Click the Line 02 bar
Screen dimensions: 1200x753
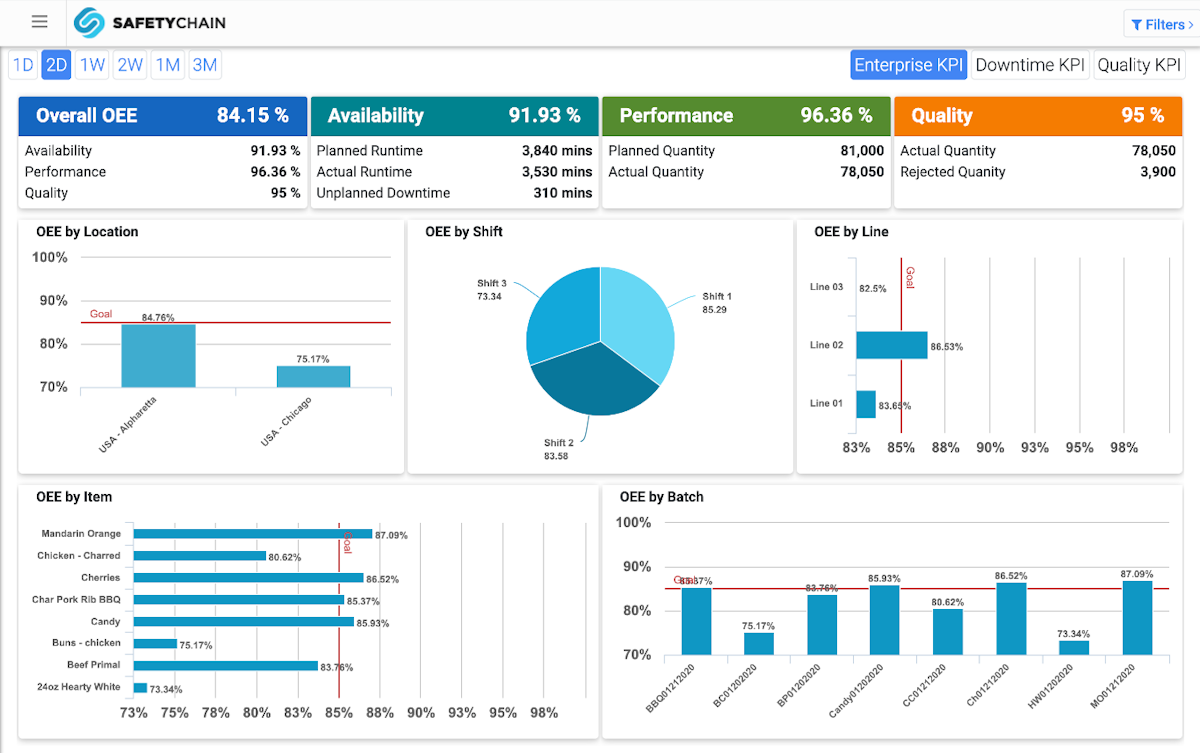890,345
